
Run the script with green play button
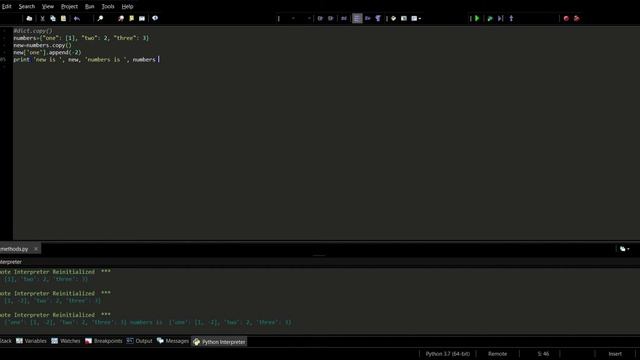(x=477, y=18)
